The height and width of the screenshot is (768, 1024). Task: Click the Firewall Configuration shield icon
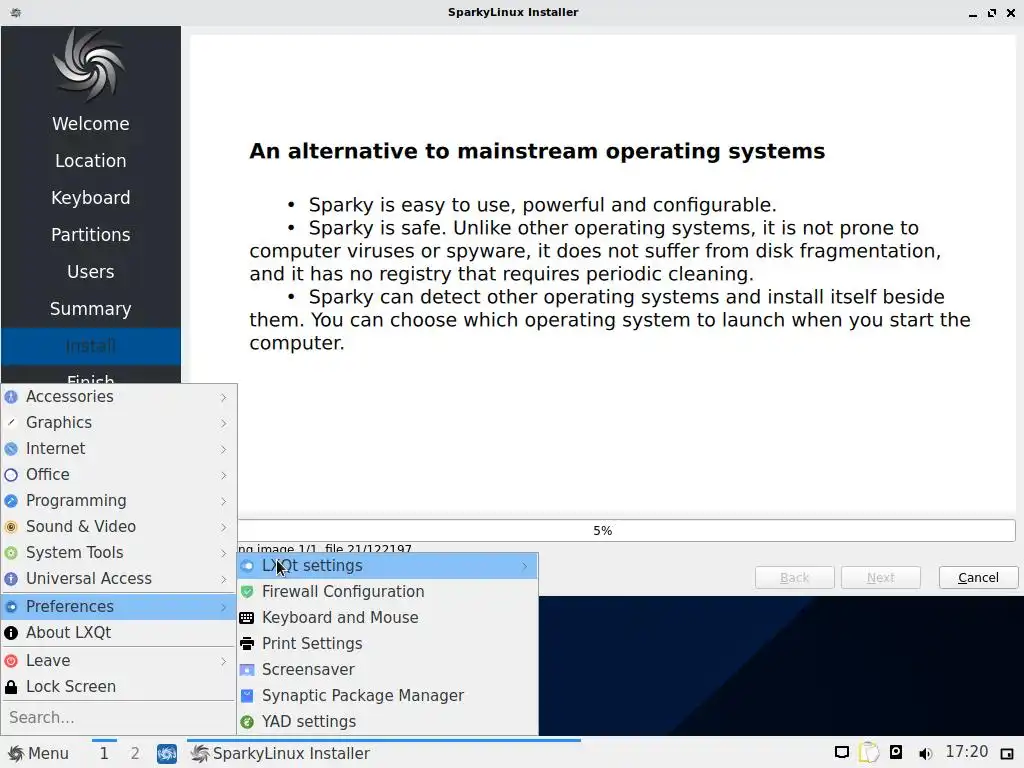(x=247, y=592)
